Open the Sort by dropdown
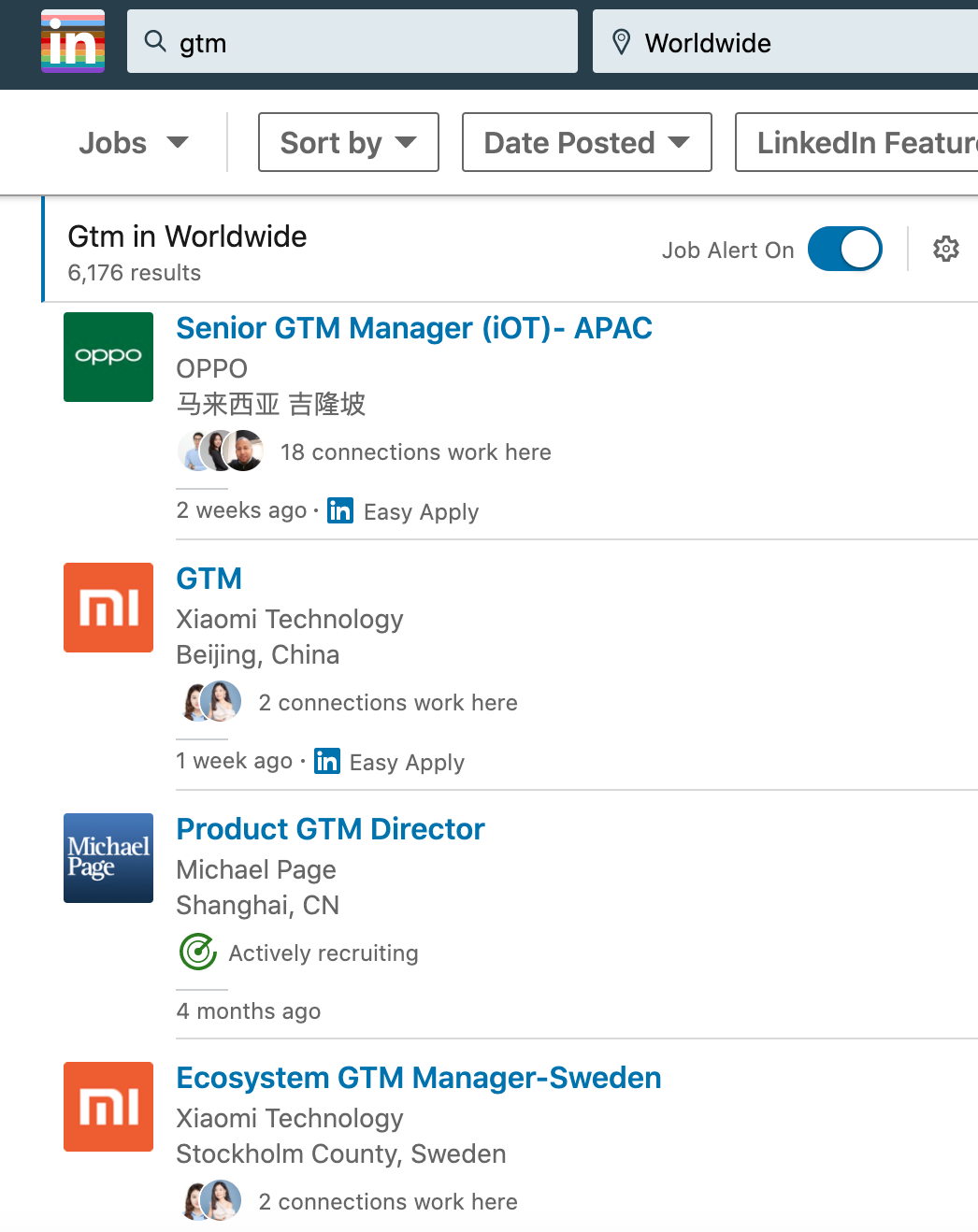 click(x=349, y=142)
